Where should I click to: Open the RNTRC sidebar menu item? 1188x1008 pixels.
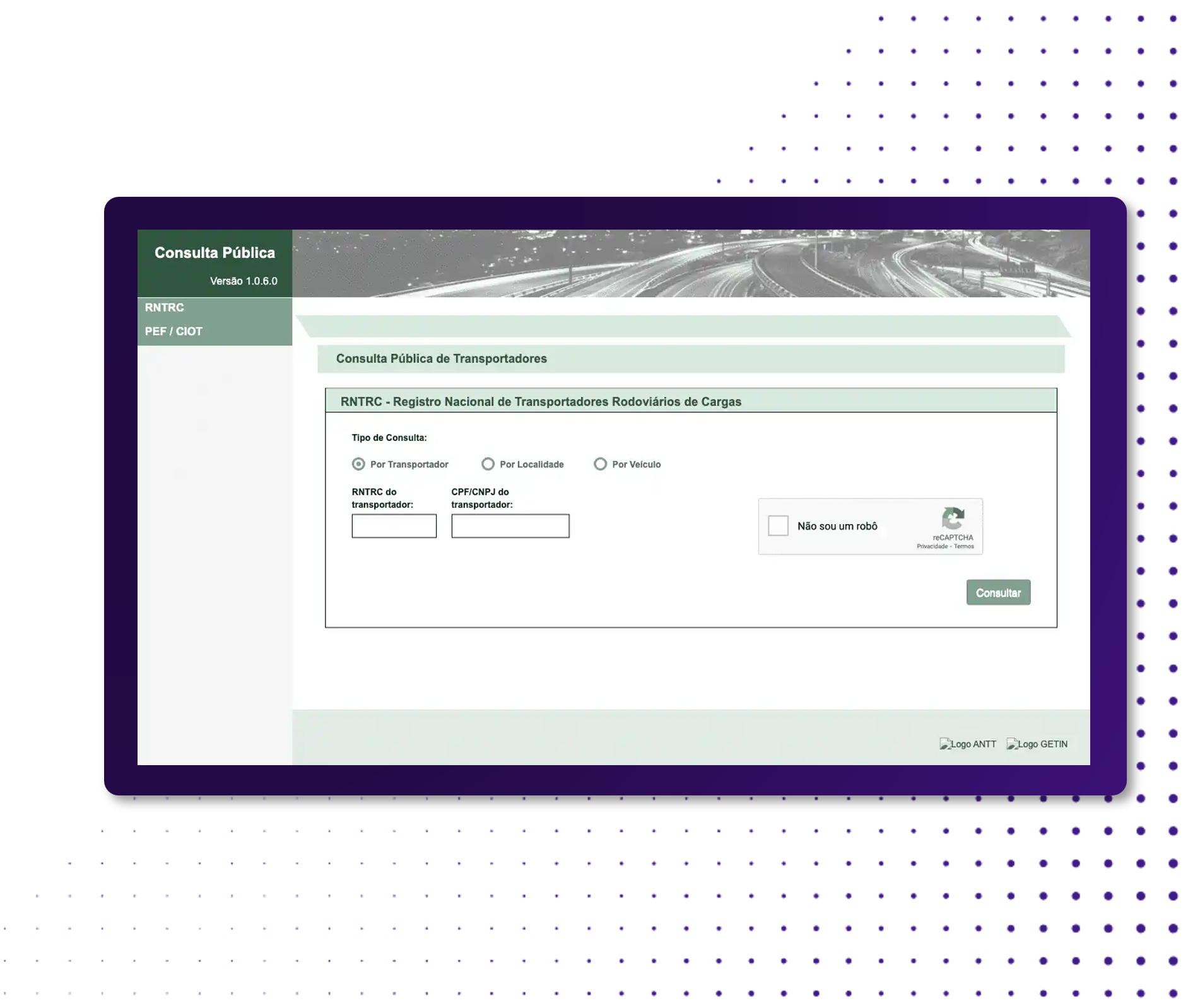click(215, 308)
